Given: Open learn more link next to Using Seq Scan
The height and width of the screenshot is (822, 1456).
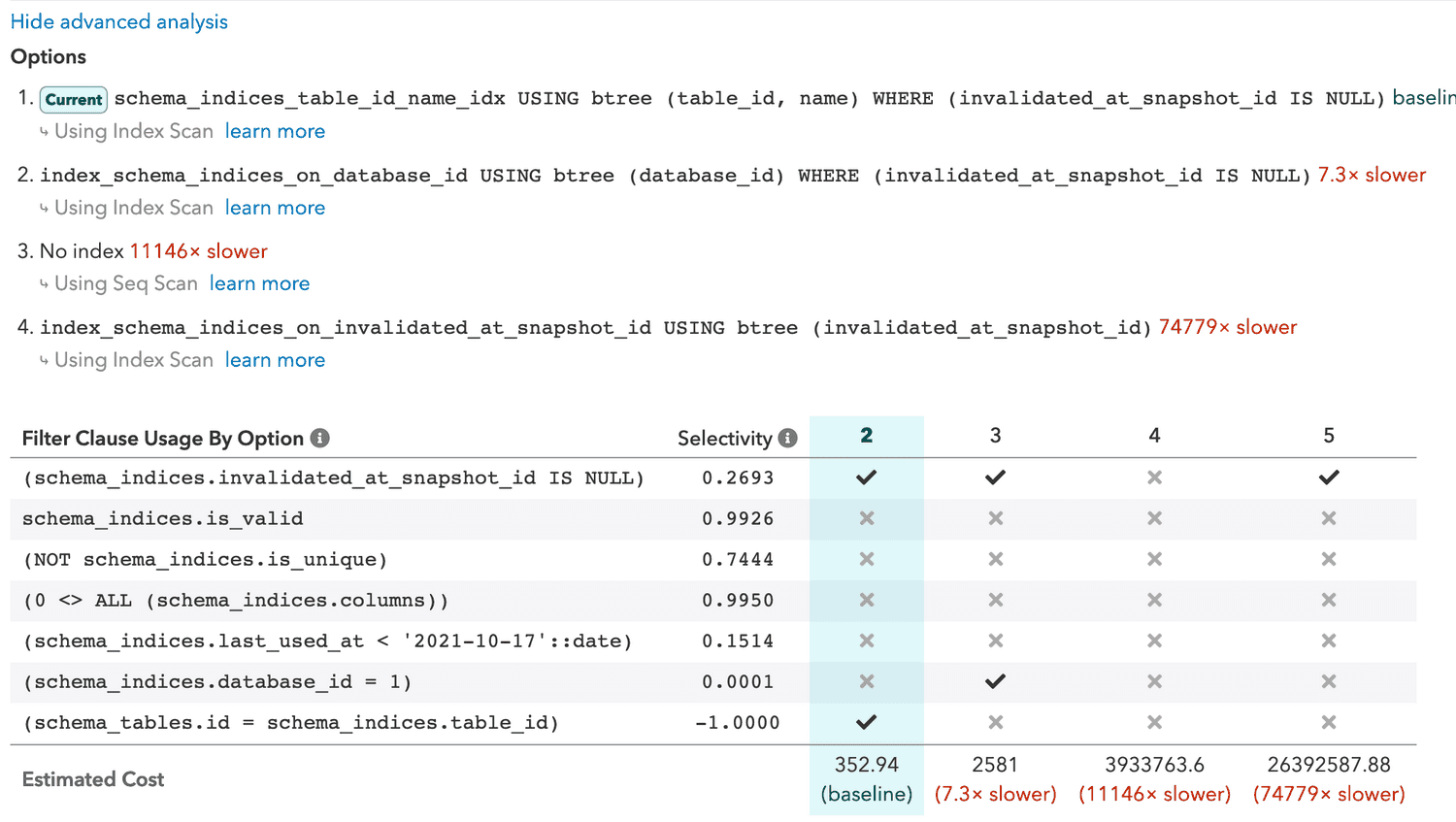Looking at the screenshot, I should point(259,283).
